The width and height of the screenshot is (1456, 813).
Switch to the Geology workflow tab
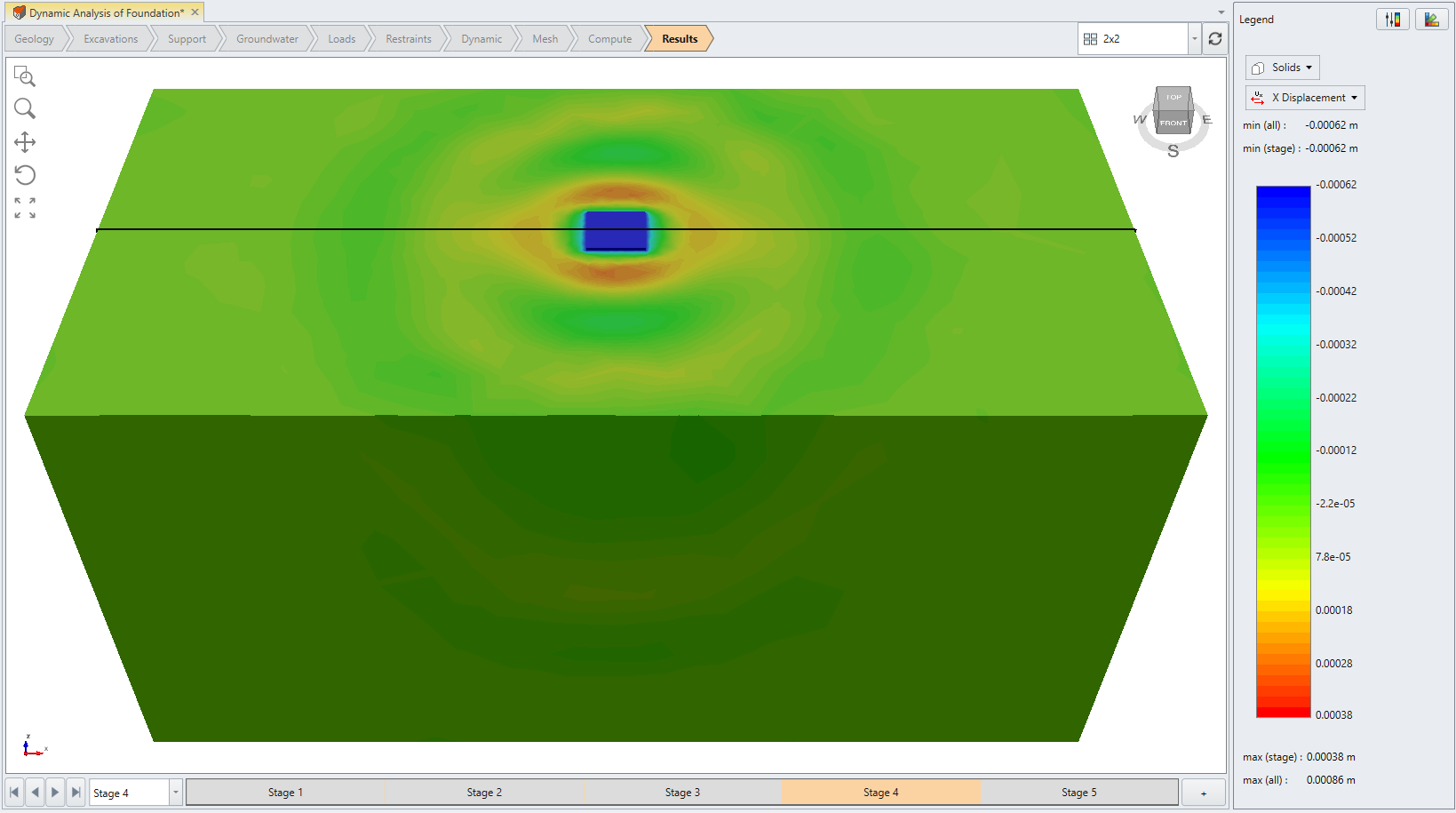pyautogui.click(x=35, y=39)
